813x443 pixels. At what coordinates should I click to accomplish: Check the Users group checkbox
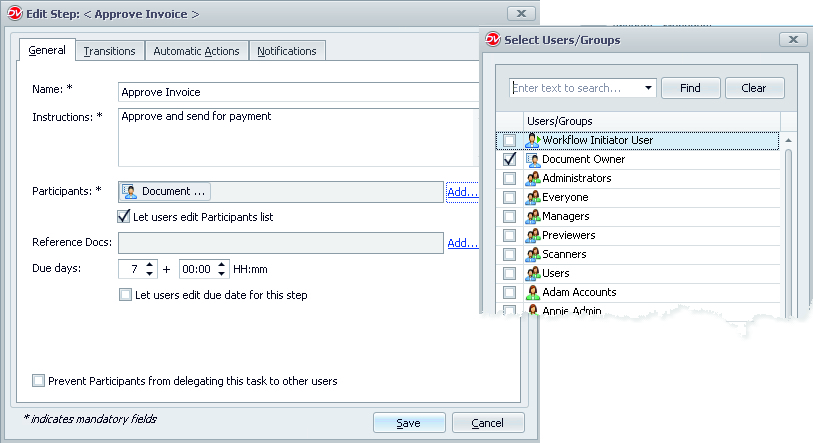[x=510, y=273]
